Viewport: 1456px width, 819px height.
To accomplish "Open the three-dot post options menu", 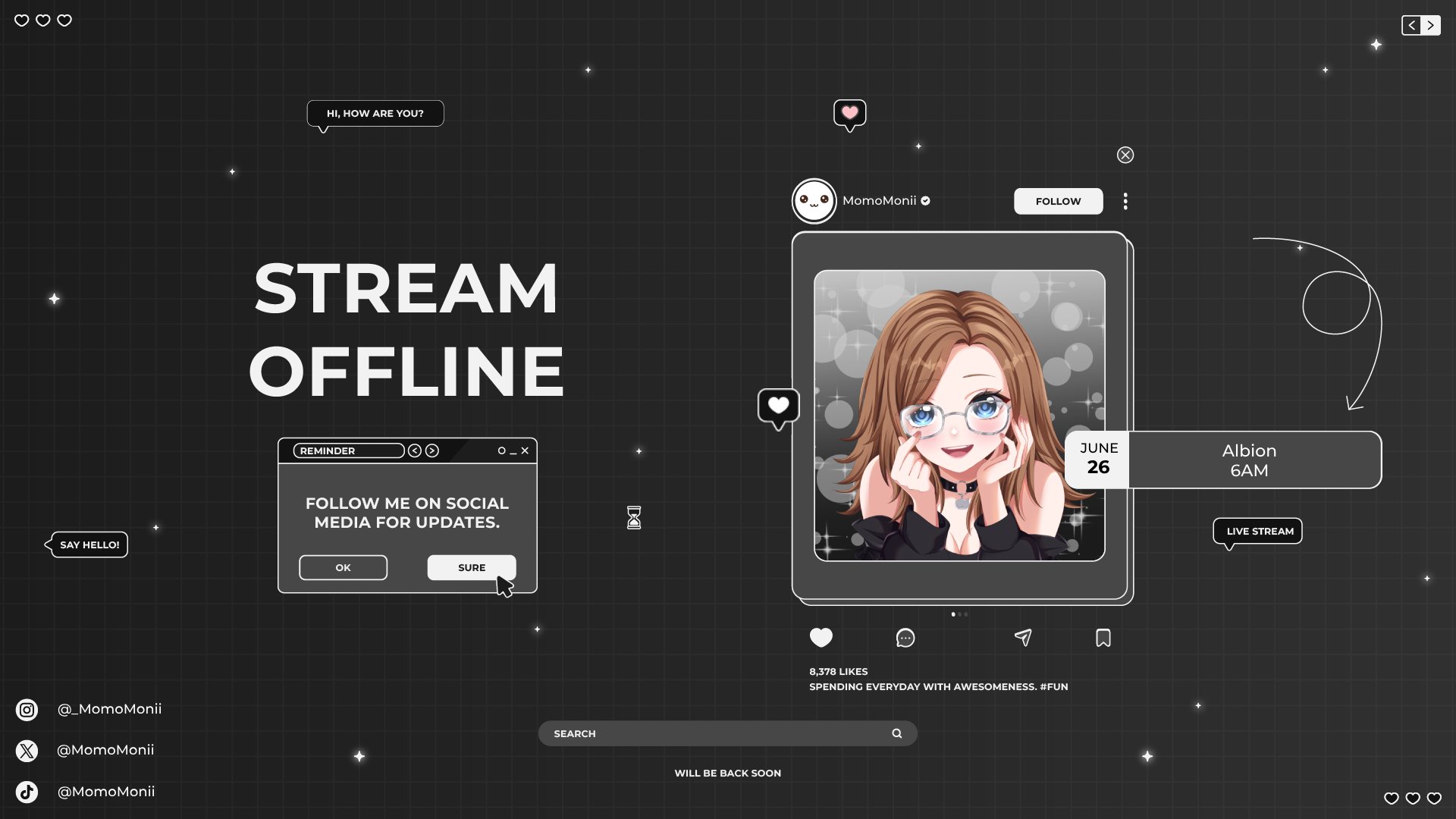I will [1125, 201].
